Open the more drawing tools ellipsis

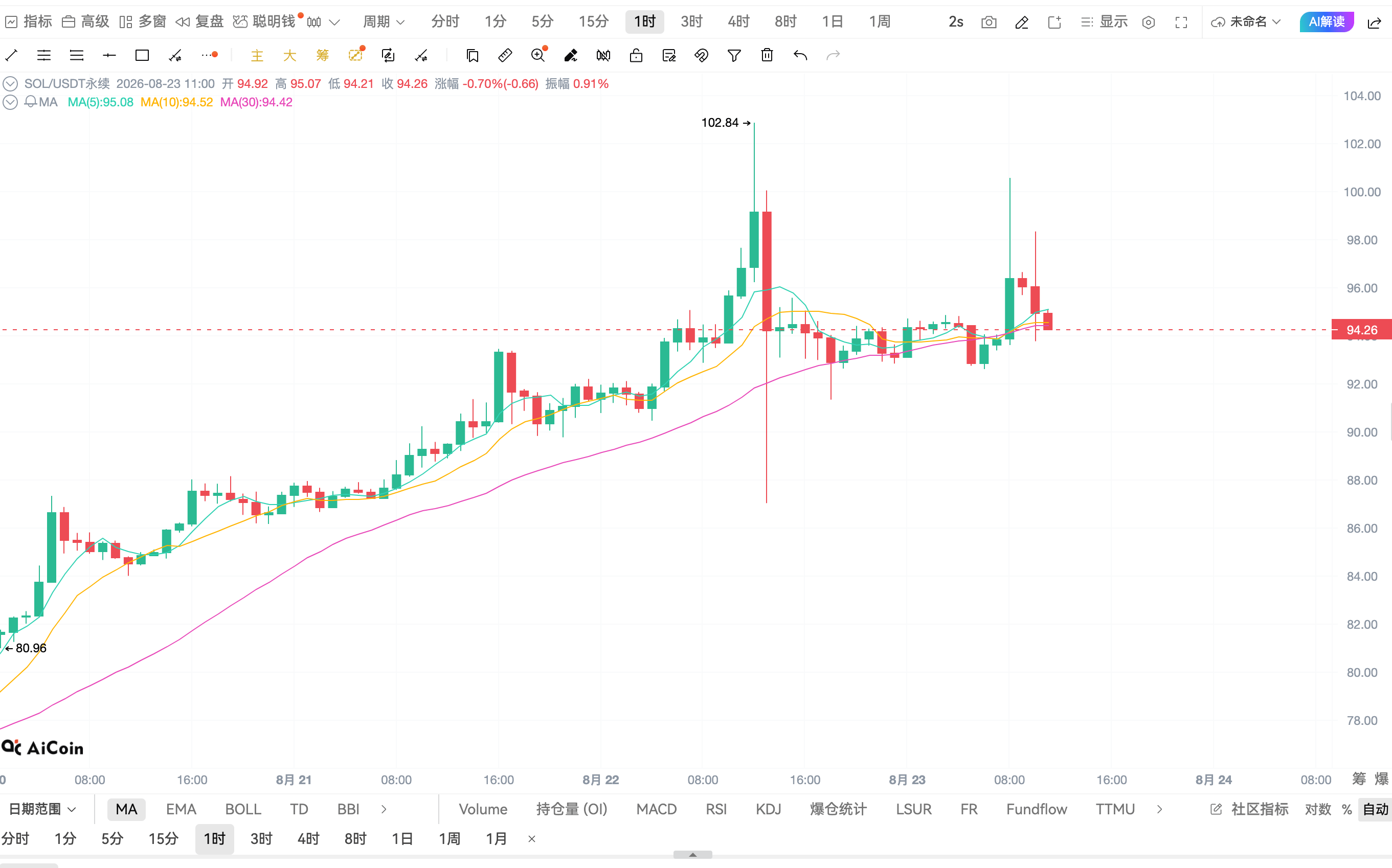tap(209, 55)
